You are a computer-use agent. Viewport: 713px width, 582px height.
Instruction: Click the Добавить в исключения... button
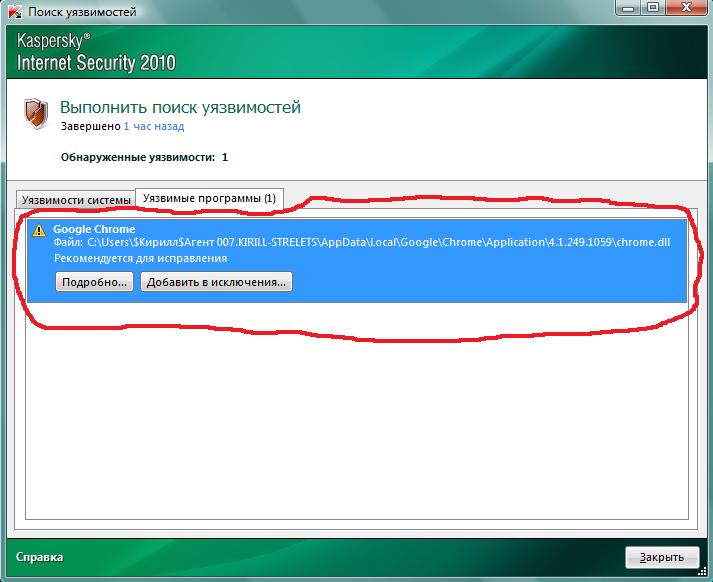click(216, 282)
